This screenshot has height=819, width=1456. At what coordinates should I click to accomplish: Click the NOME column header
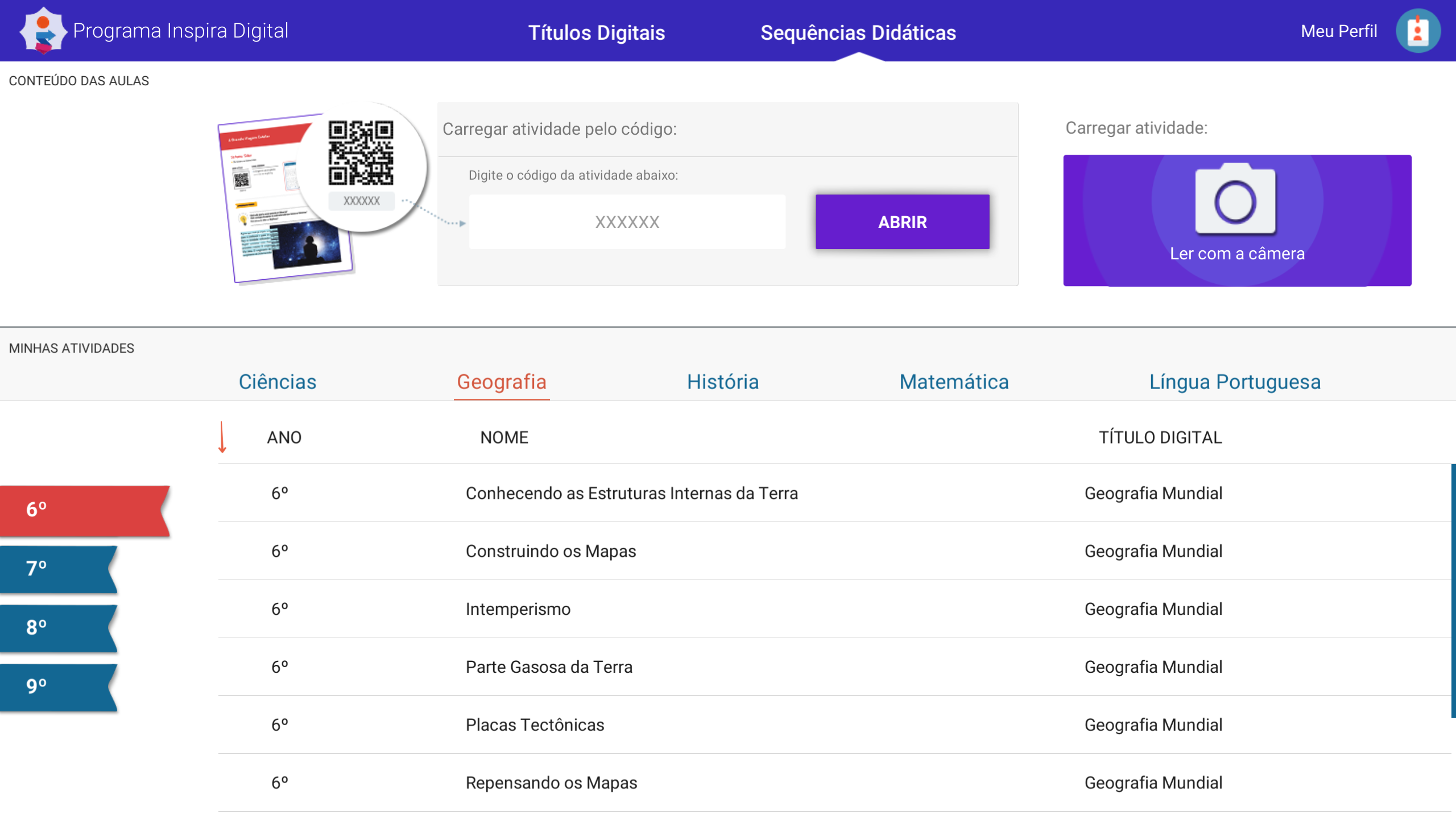click(504, 437)
